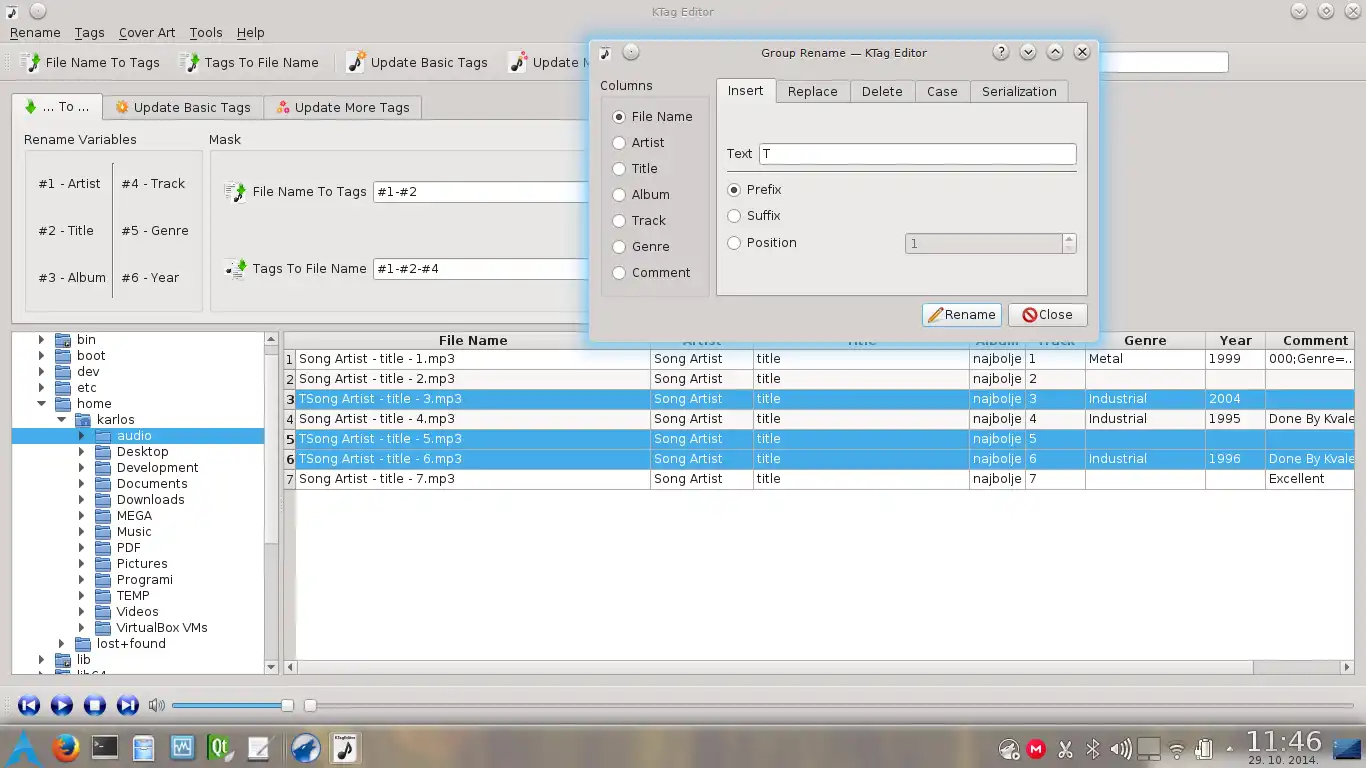Collapse the home folder in tree
The image size is (1366, 768).
click(41, 404)
